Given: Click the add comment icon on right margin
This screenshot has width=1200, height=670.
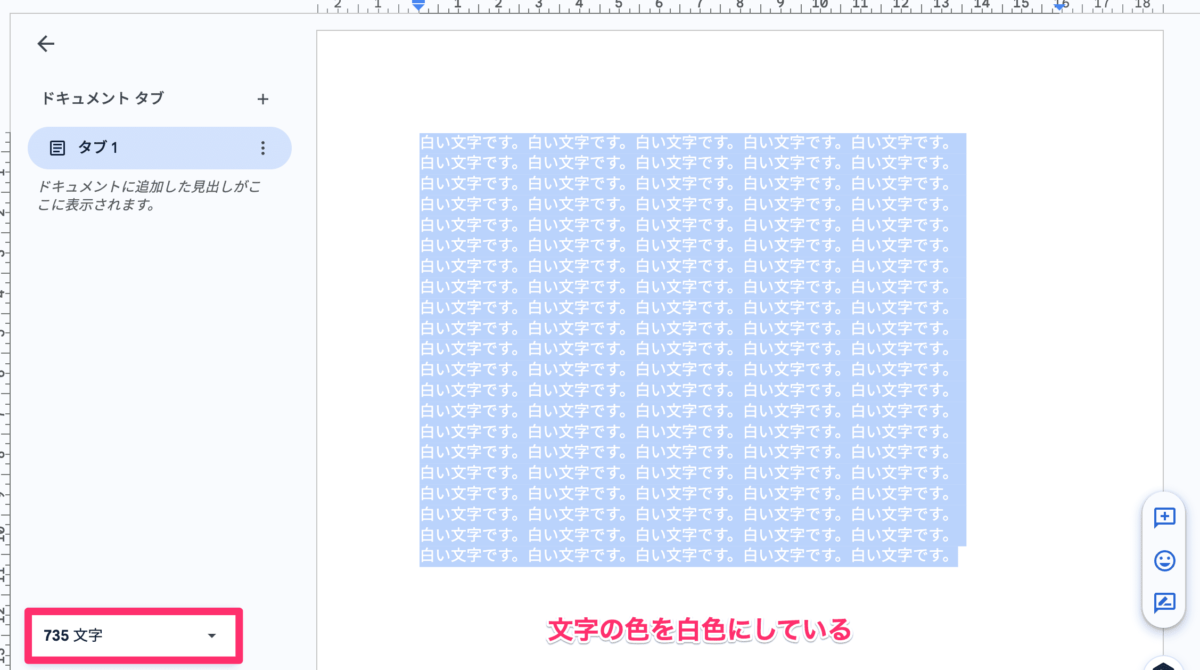Looking at the screenshot, I should (1164, 517).
